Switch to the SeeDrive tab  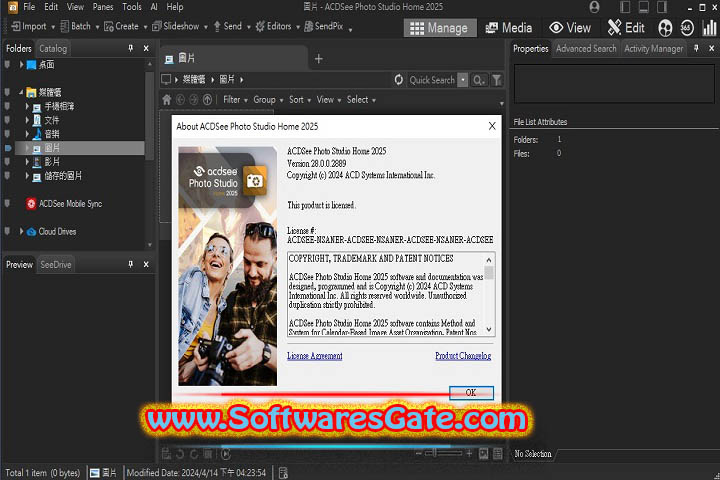pyautogui.click(x=56, y=265)
